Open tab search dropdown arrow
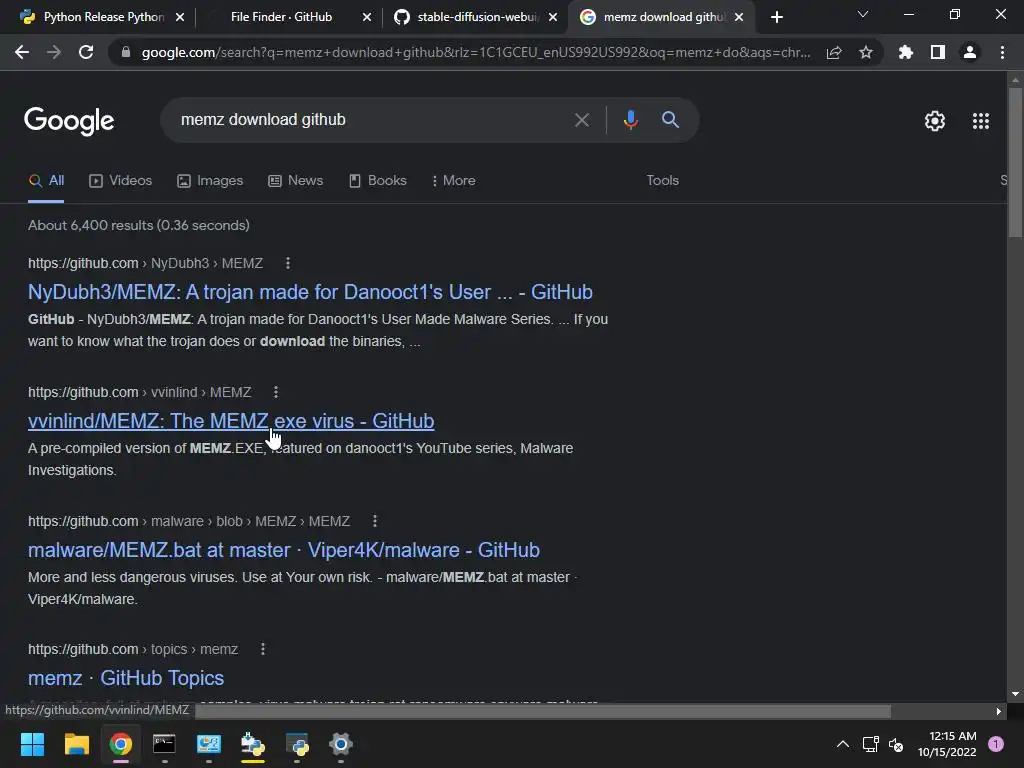Image resolution: width=1024 pixels, height=768 pixels. click(x=863, y=14)
